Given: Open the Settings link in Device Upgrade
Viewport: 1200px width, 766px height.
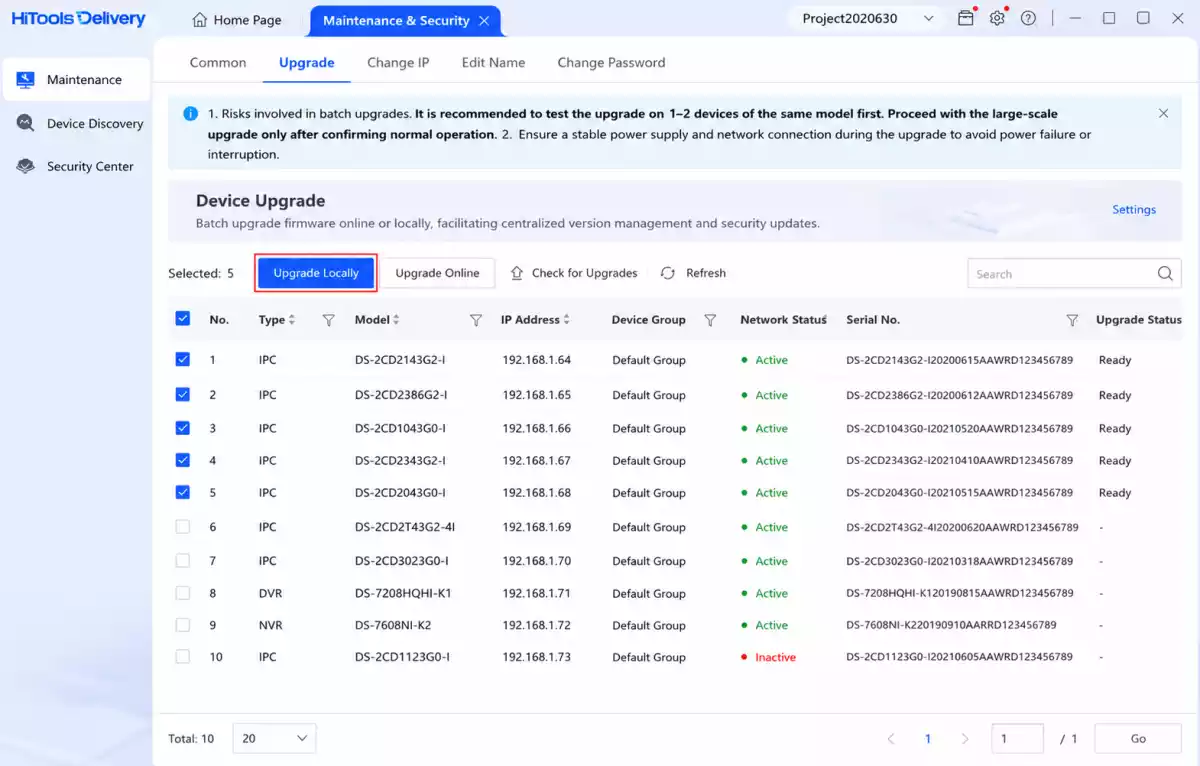Looking at the screenshot, I should tap(1134, 210).
